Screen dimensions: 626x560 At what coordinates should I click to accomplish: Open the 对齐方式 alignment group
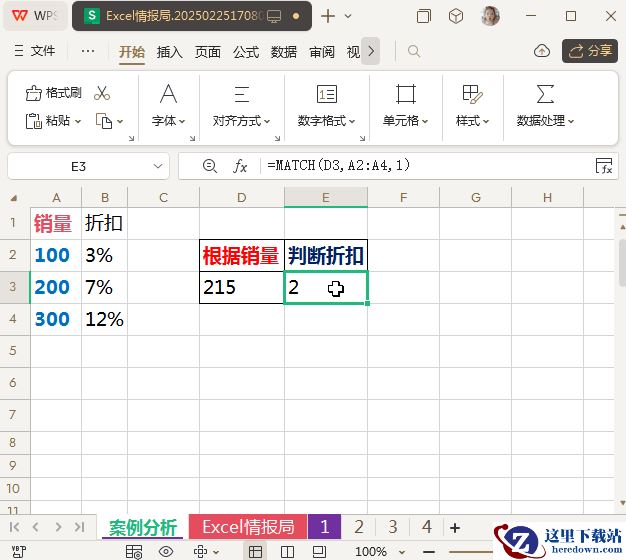241,105
